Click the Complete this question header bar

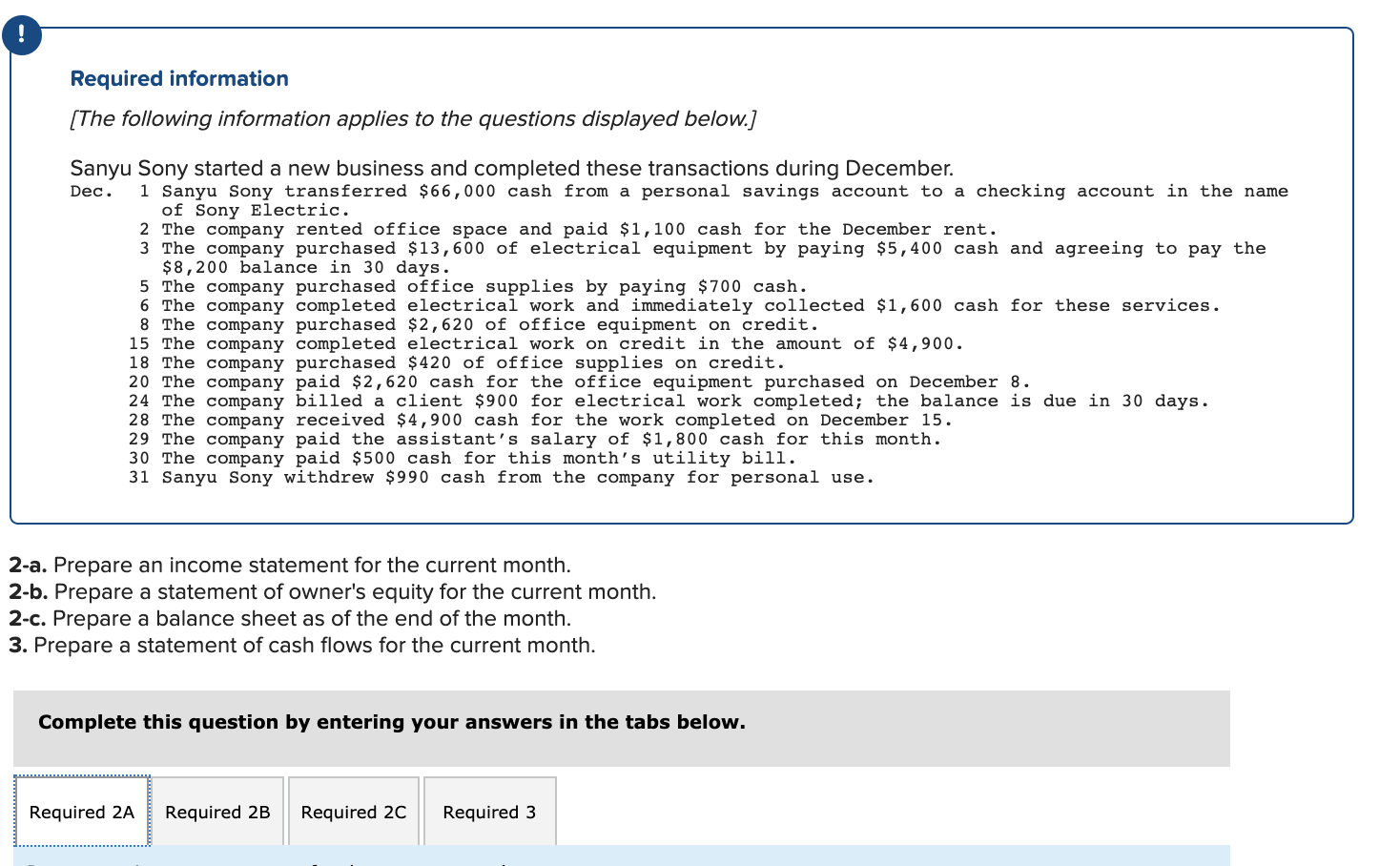point(392,722)
